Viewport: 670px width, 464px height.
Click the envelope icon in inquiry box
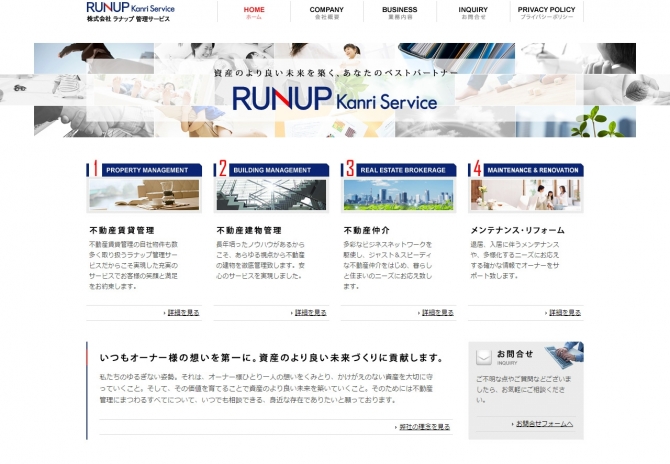click(484, 357)
